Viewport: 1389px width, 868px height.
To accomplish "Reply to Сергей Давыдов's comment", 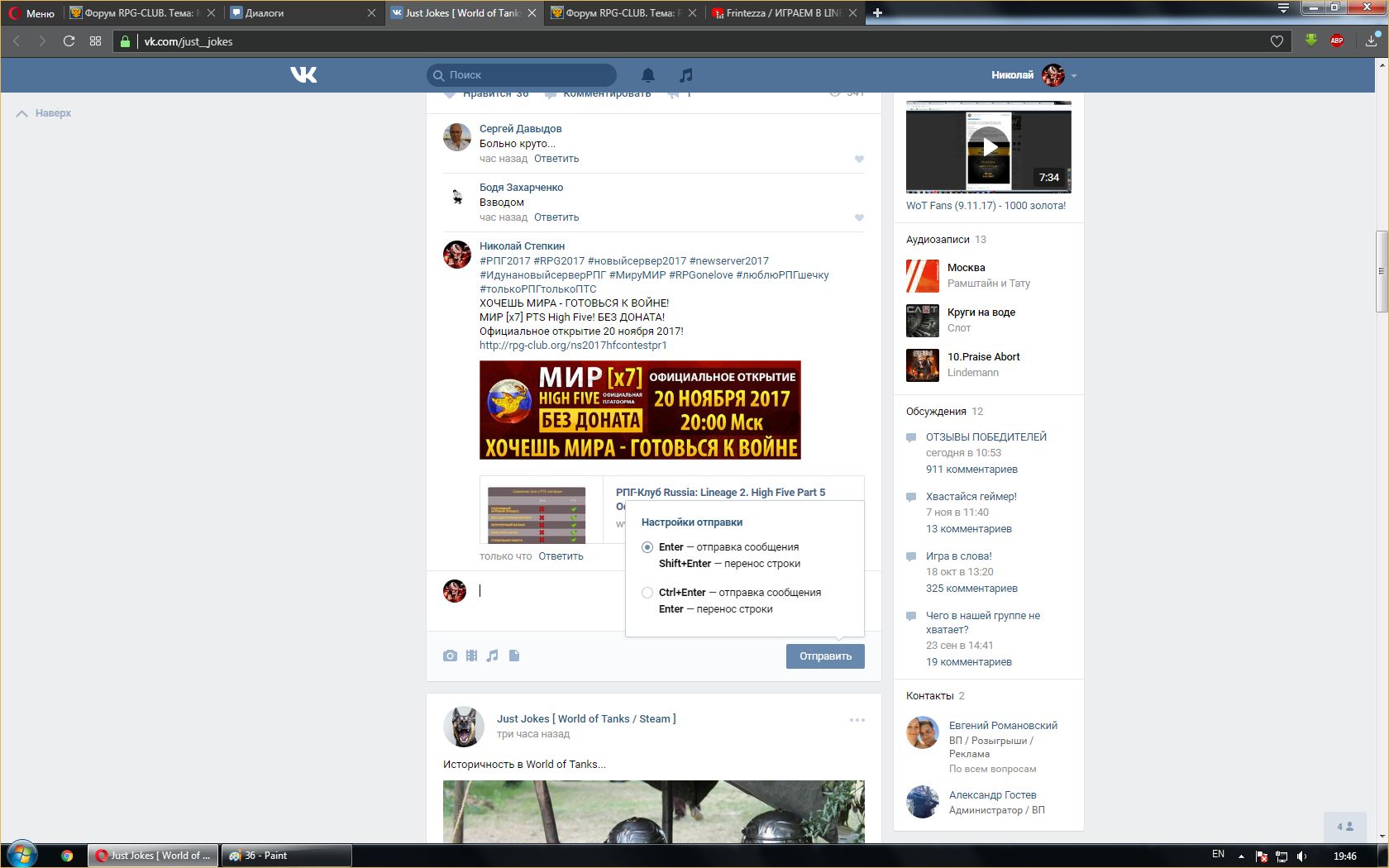I will pos(556,159).
